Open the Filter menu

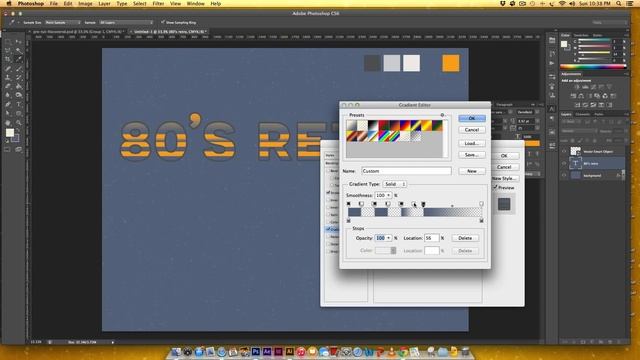[x=158, y=4]
